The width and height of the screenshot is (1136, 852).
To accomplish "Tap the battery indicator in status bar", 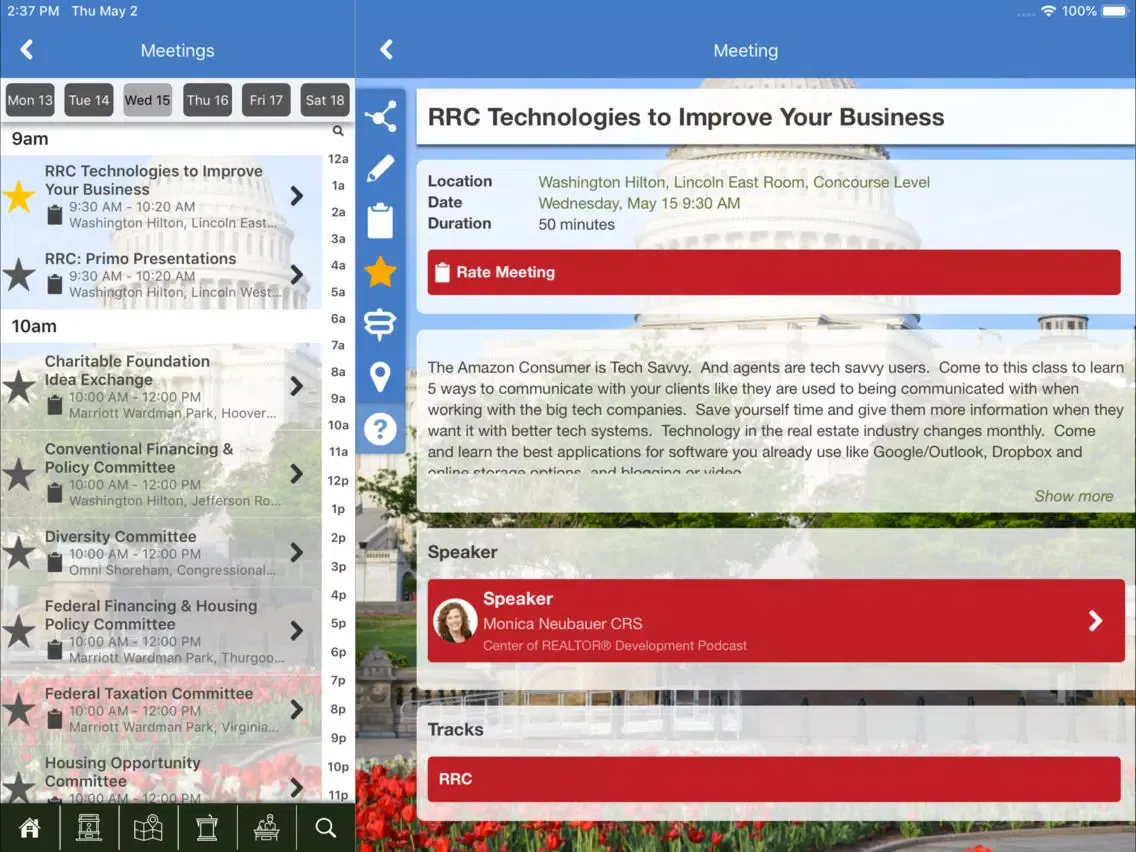I will coord(1114,11).
